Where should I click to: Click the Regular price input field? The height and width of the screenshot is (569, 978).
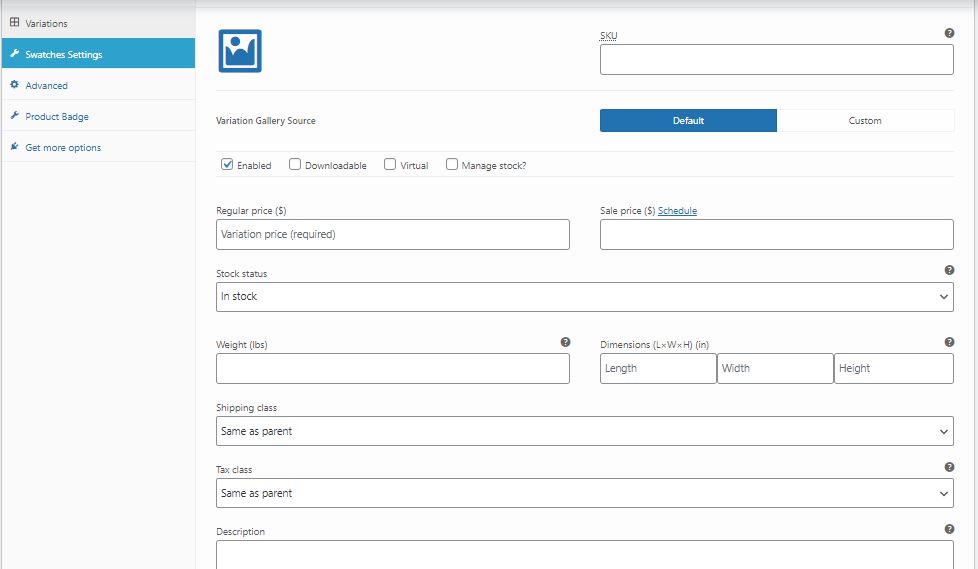click(x=392, y=235)
